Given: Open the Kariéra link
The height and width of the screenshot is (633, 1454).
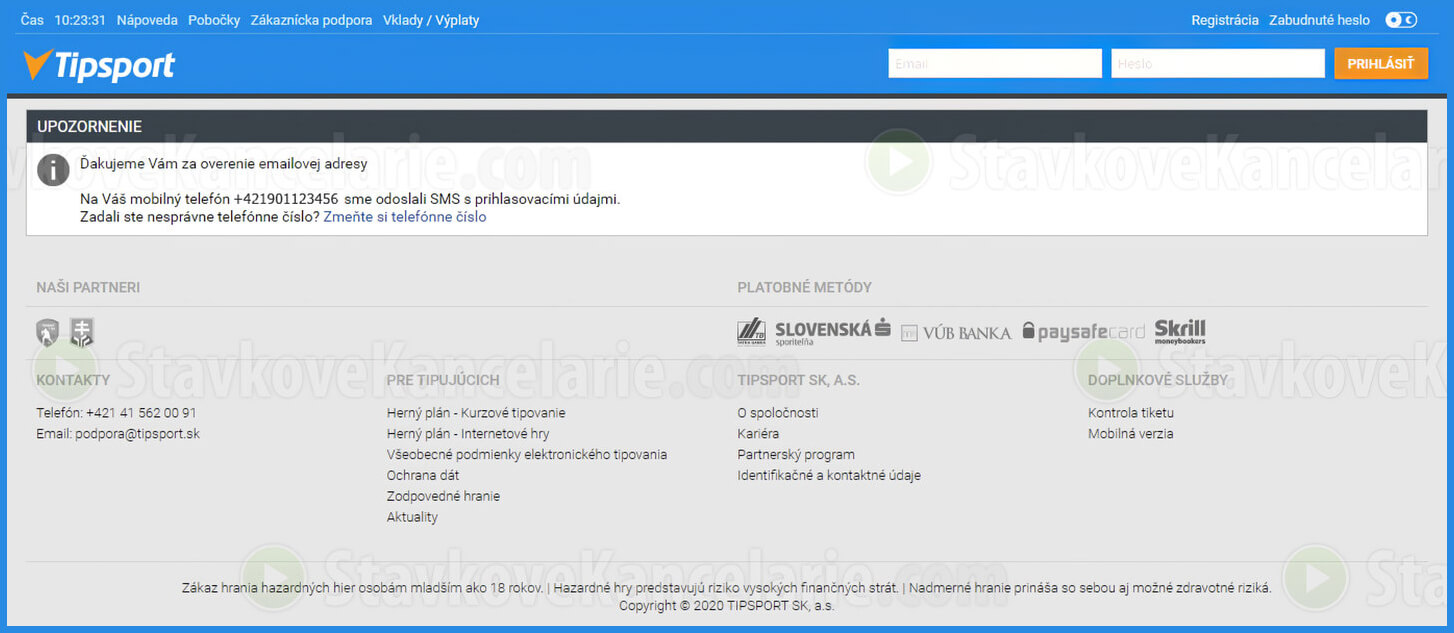Looking at the screenshot, I should pos(758,434).
